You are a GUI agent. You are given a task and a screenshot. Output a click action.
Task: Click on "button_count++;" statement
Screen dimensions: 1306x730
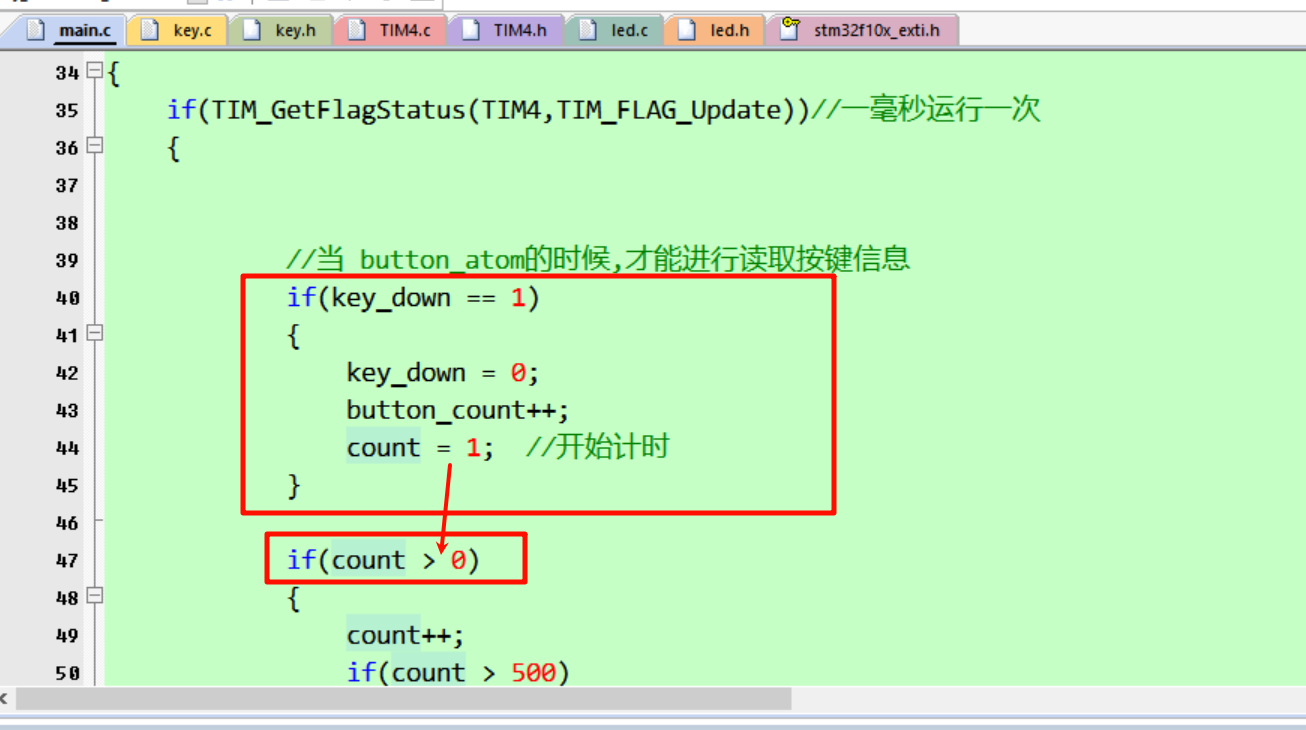point(457,411)
